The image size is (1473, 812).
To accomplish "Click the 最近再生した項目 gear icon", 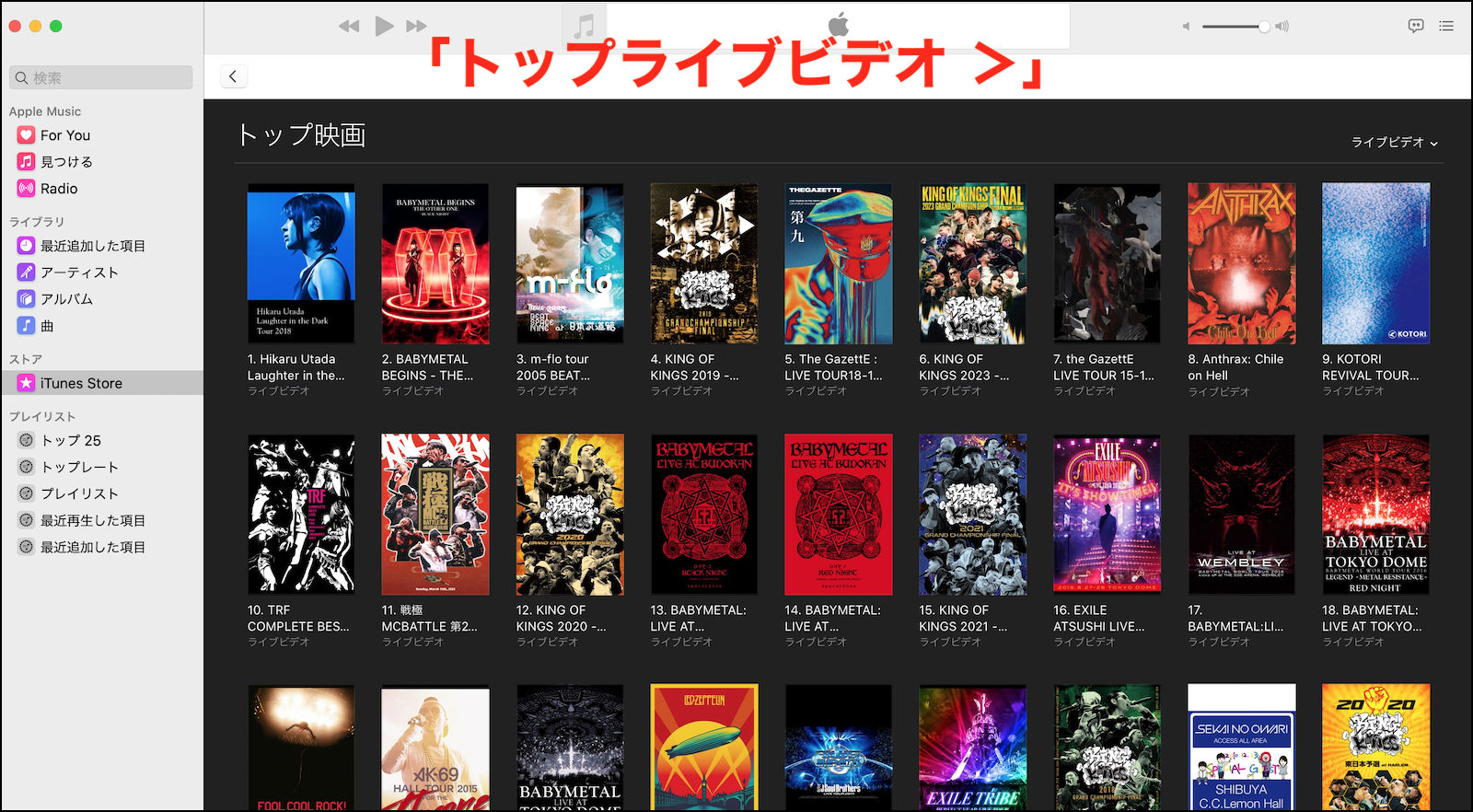I will click(26, 520).
